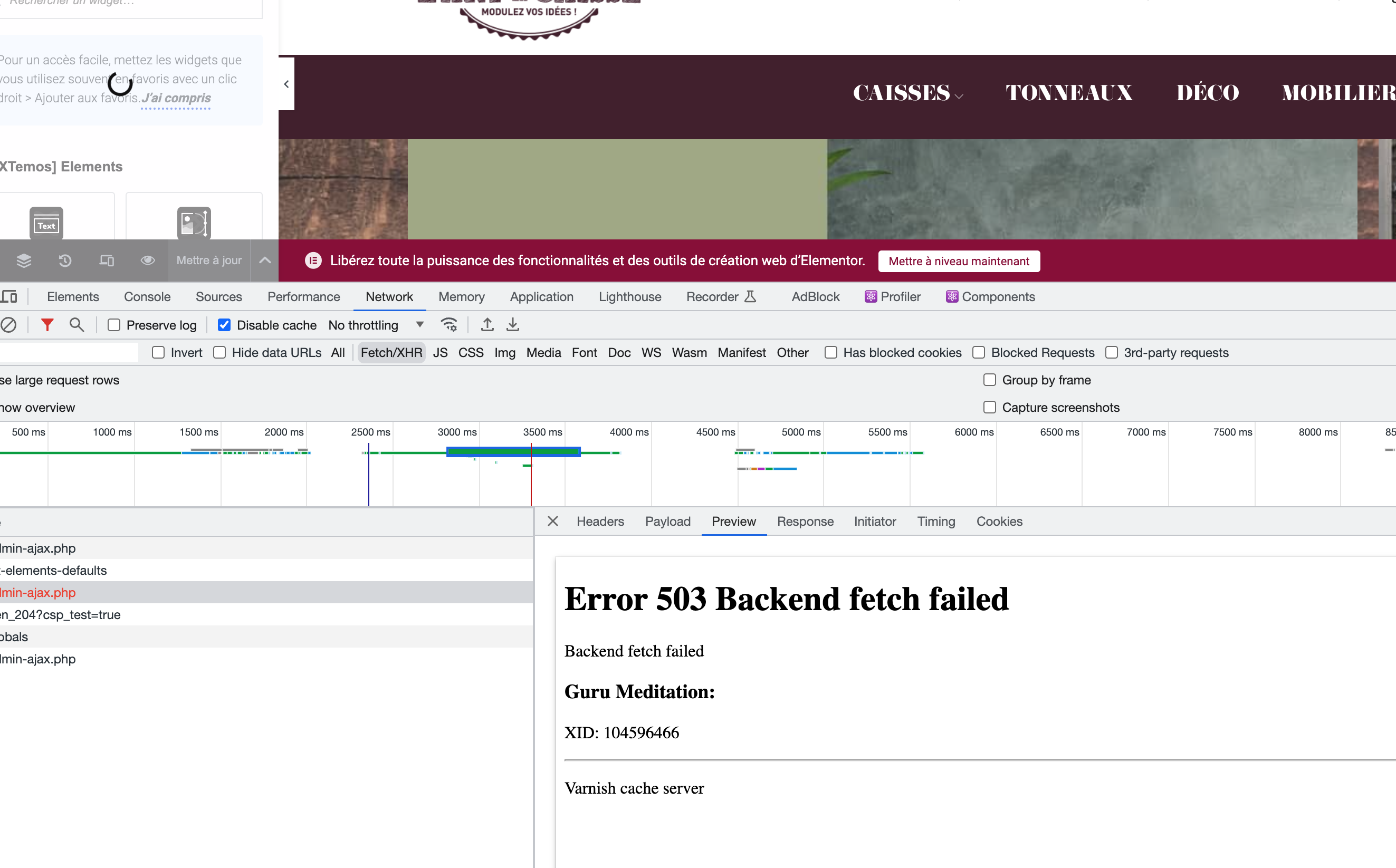This screenshot has width=1396, height=868.
Task: Enable the Preserve log checkbox
Action: 114,325
